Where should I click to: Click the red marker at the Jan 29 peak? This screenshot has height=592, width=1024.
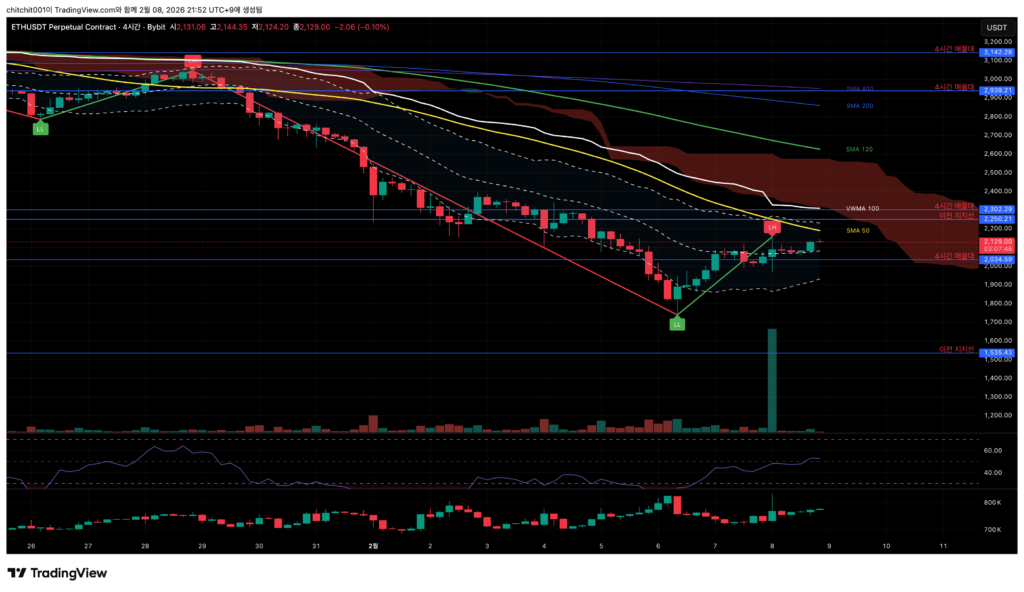tap(192, 62)
